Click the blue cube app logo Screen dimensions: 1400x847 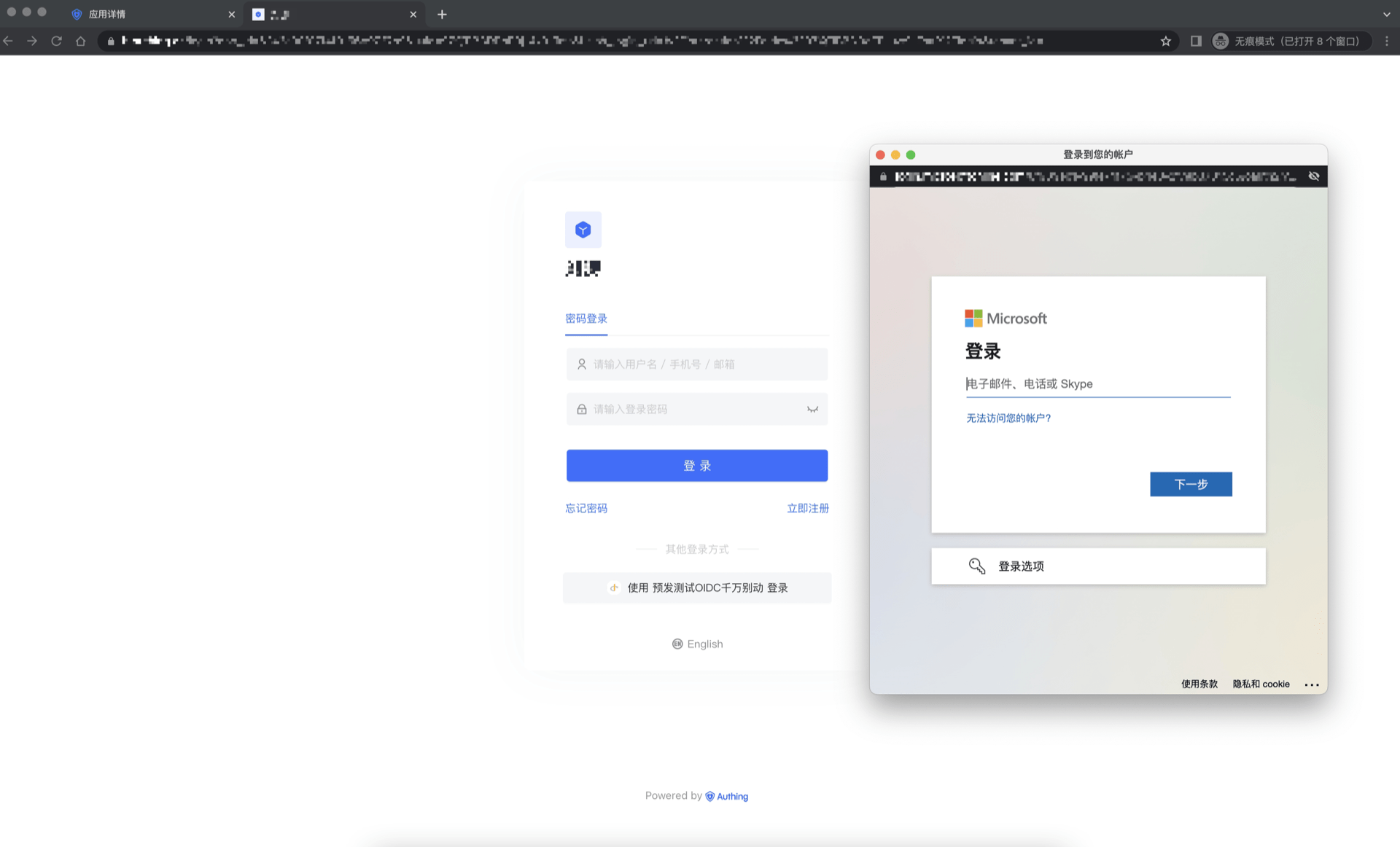[583, 230]
